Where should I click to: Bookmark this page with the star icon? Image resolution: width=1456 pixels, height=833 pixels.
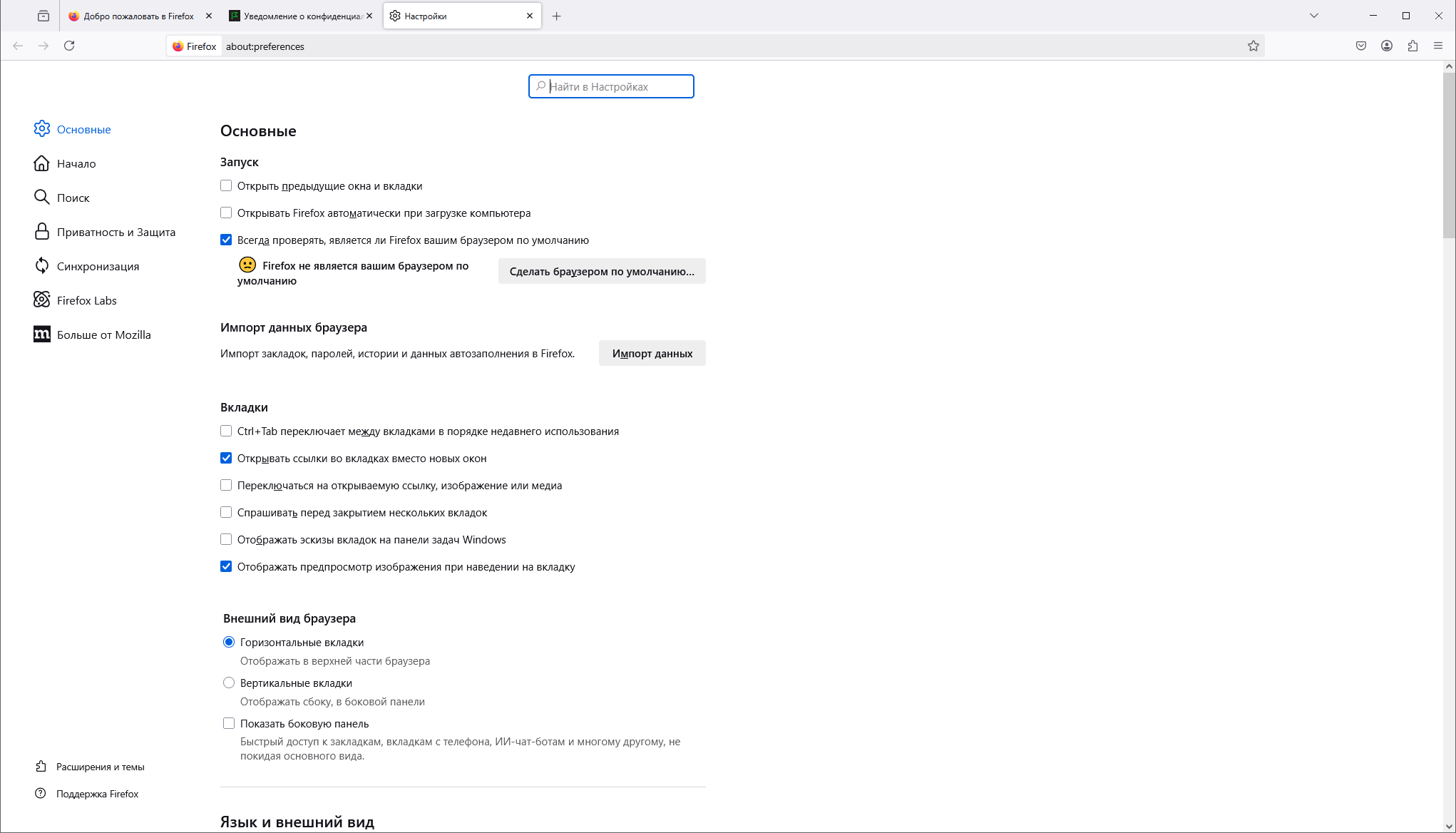(1254, 46)
